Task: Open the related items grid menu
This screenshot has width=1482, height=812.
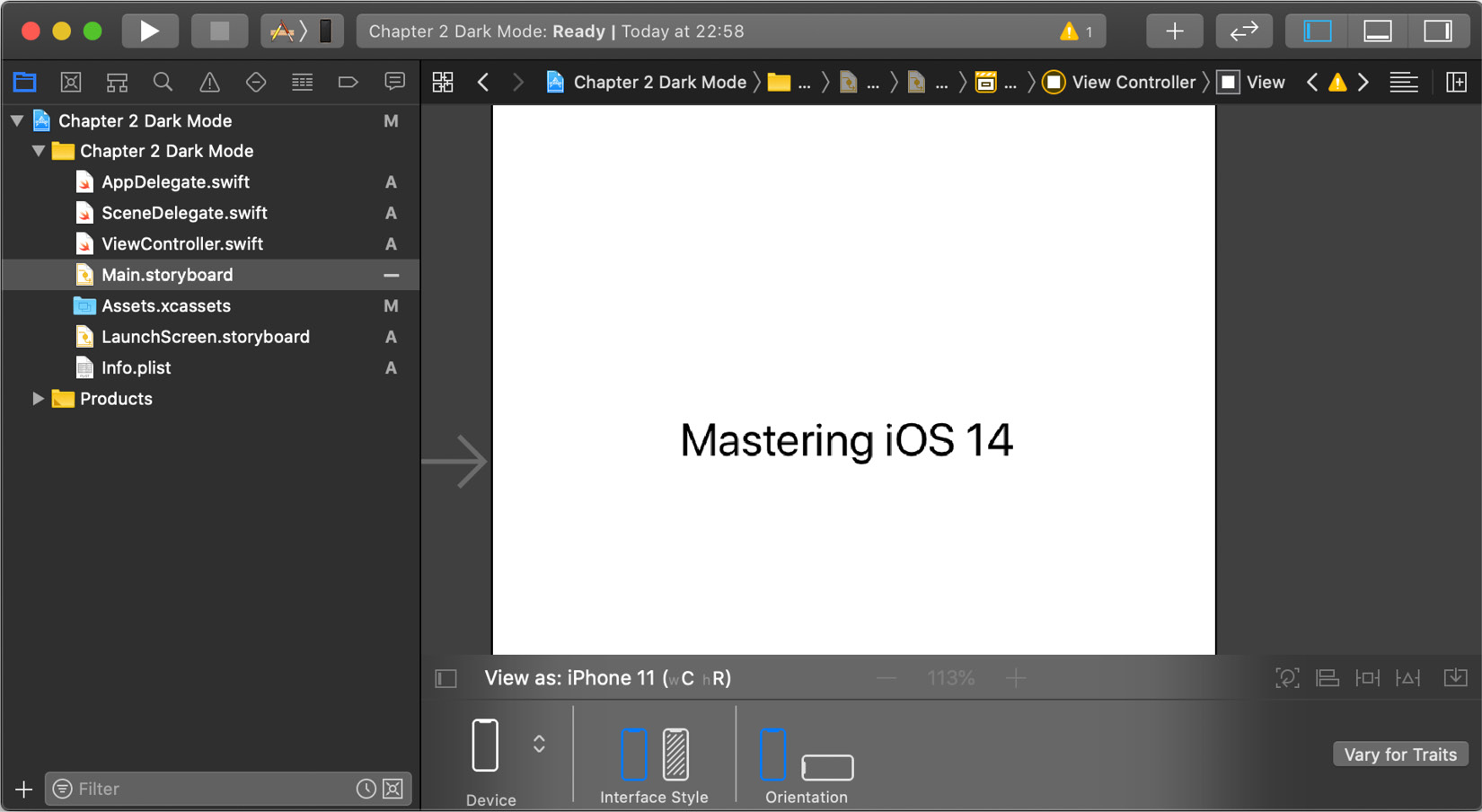Action: tap(443, 83)
